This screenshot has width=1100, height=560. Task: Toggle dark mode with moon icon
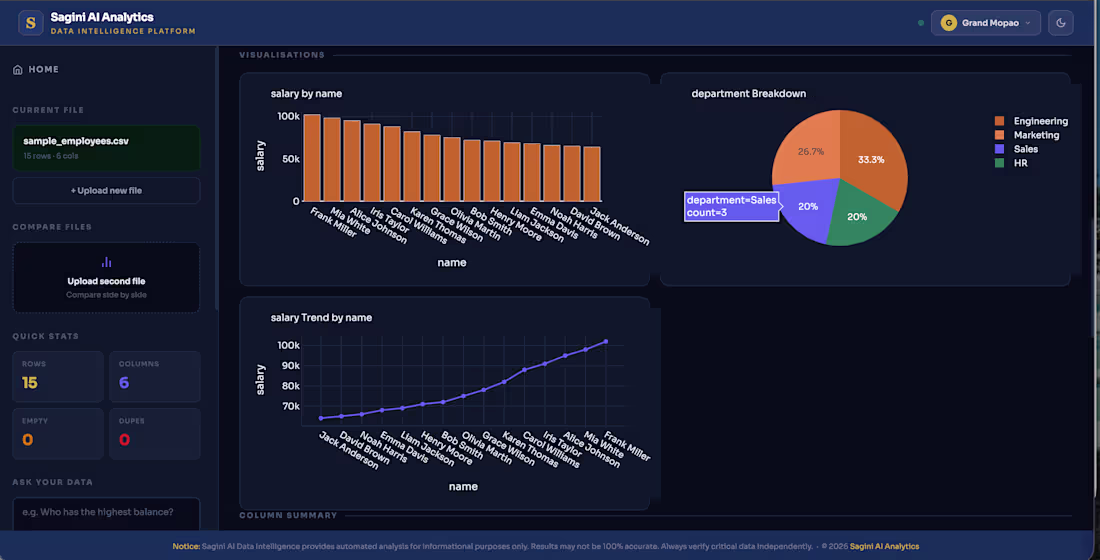[1061, 22]
